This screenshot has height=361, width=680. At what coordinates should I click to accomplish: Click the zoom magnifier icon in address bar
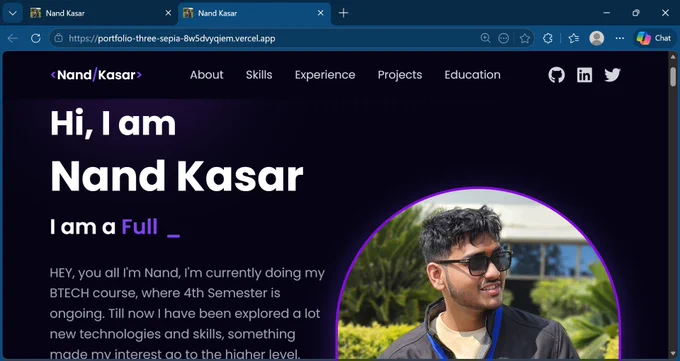485,38
